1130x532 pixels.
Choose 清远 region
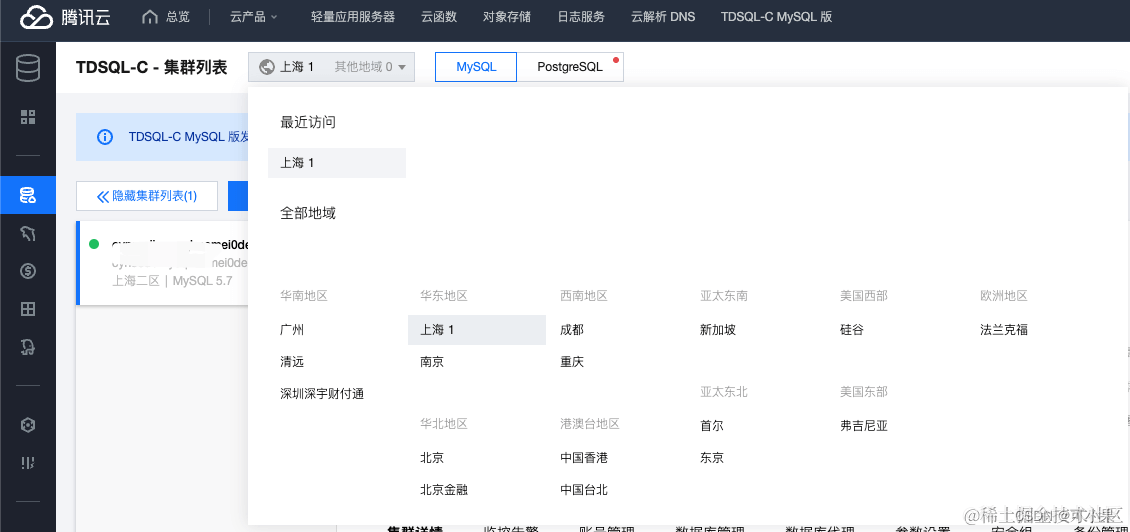coord(292,362)
